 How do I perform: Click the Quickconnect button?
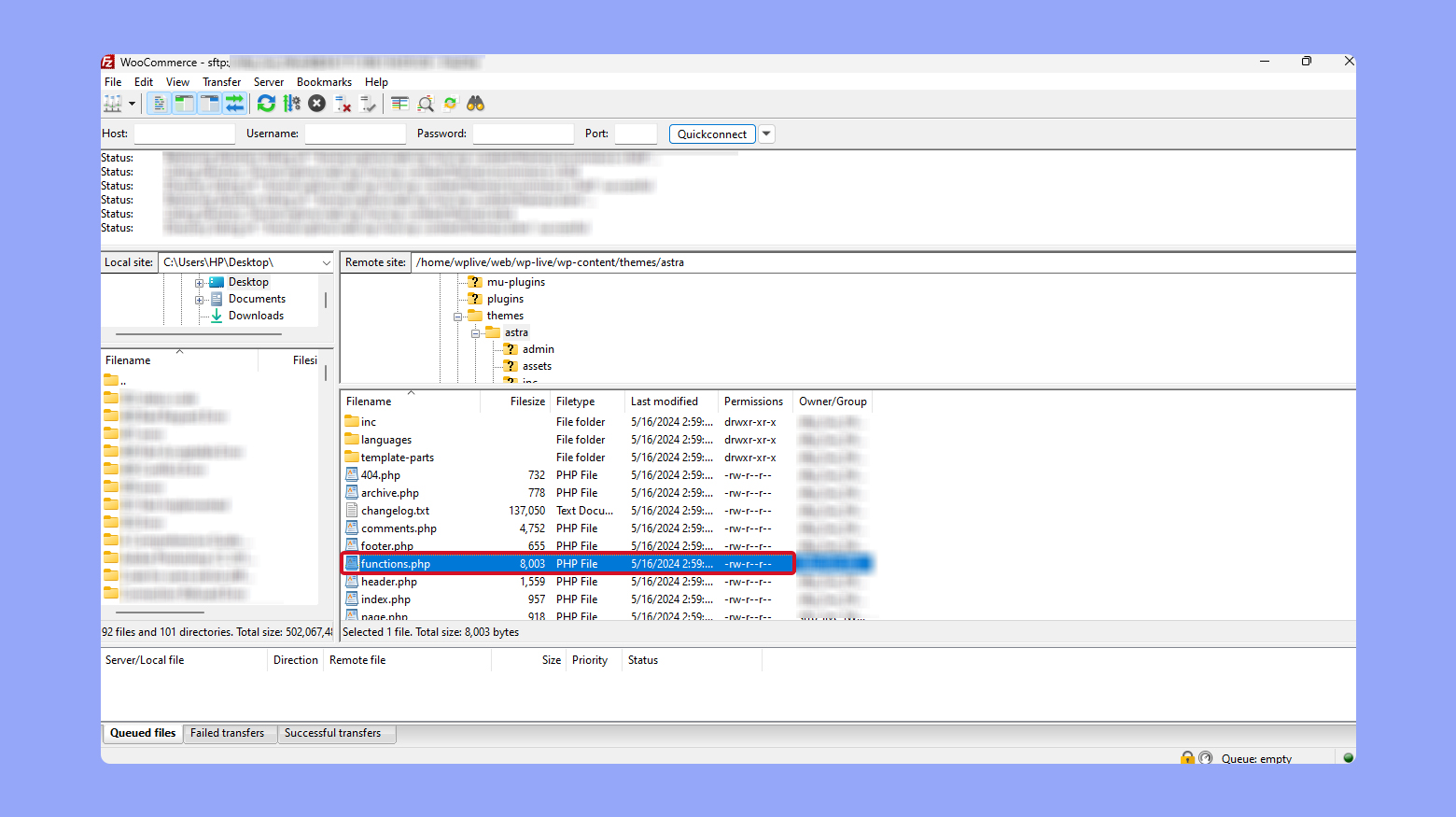[x=711, y=134]
